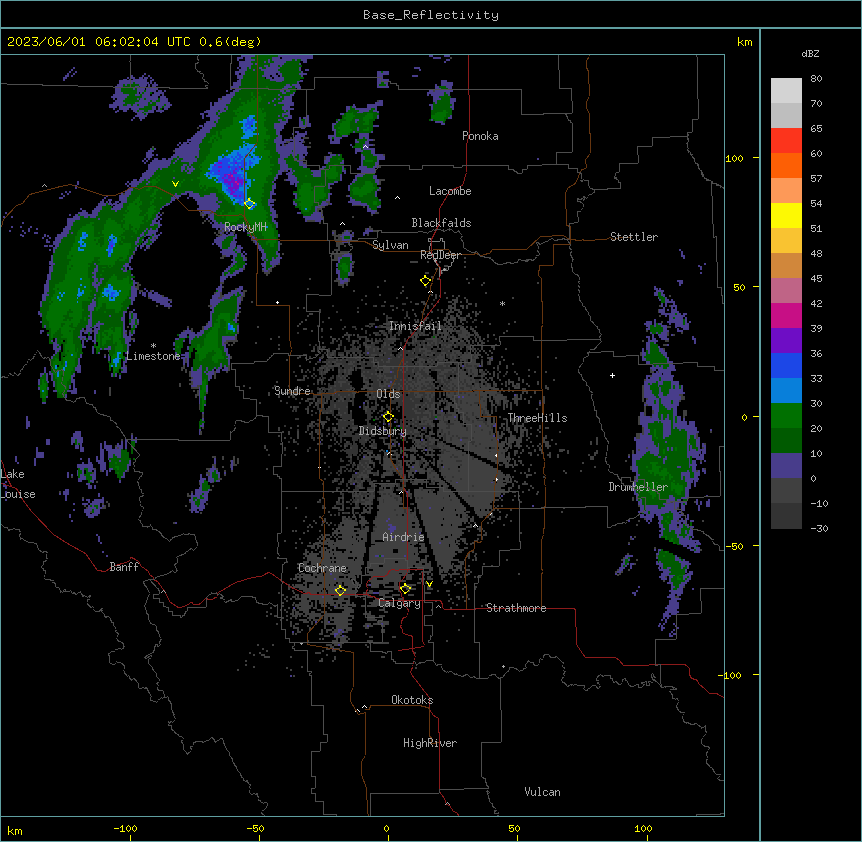Click the white caret marker west of Lacombe
Screen dimensions: 862x842
coord(397,198)
